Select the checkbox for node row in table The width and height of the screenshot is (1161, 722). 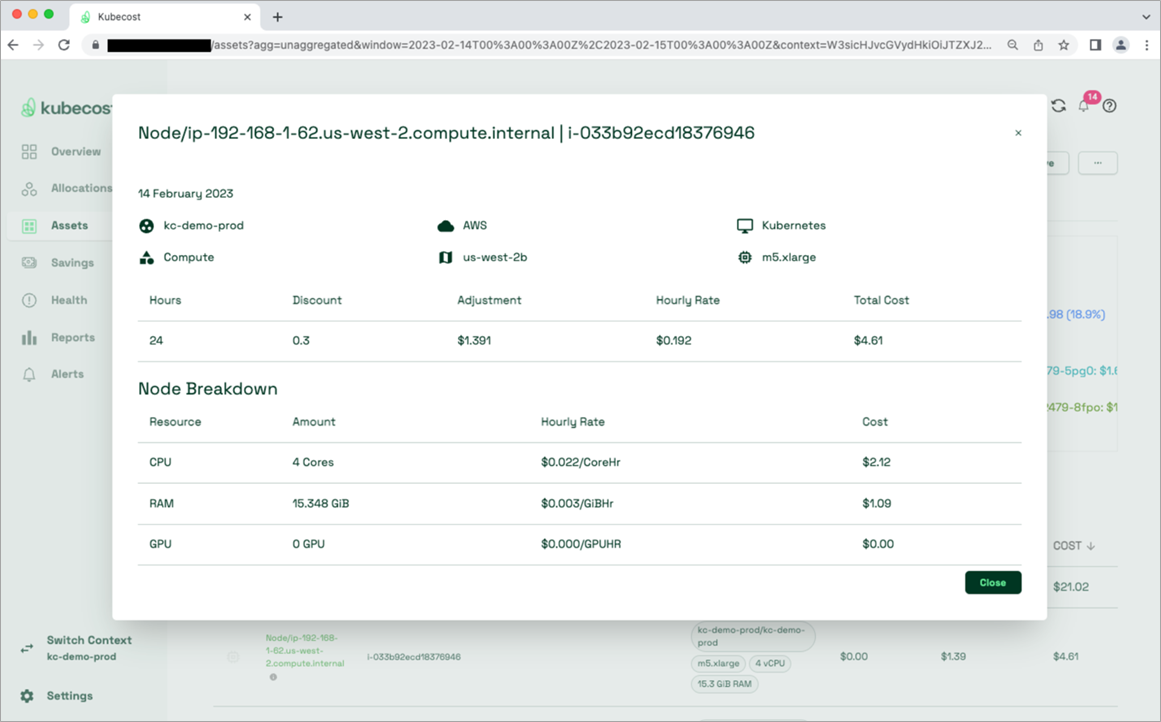[x=233, y=657]
